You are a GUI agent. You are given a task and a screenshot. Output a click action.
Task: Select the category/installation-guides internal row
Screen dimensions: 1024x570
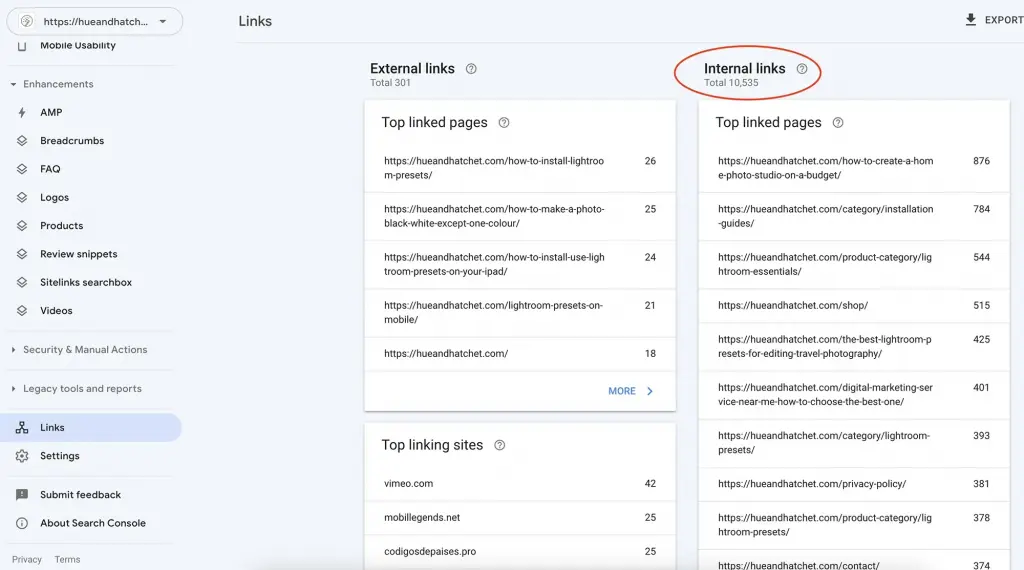(854, 216)
